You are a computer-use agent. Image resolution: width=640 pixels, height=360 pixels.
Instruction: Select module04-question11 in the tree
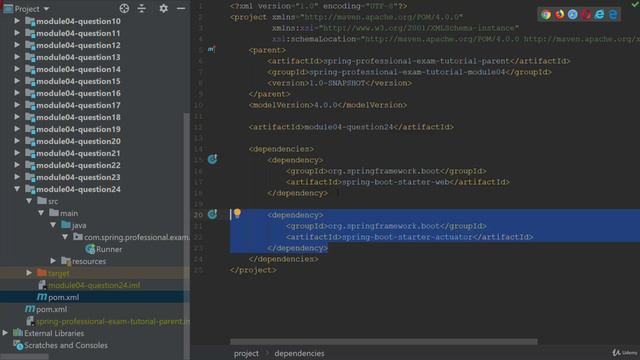point(78,33)
